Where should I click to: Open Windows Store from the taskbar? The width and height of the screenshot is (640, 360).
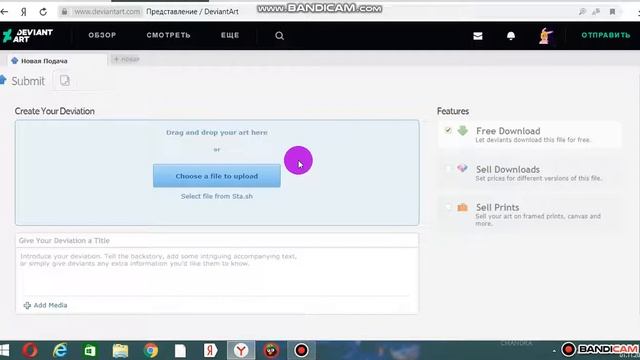(90, 350)
